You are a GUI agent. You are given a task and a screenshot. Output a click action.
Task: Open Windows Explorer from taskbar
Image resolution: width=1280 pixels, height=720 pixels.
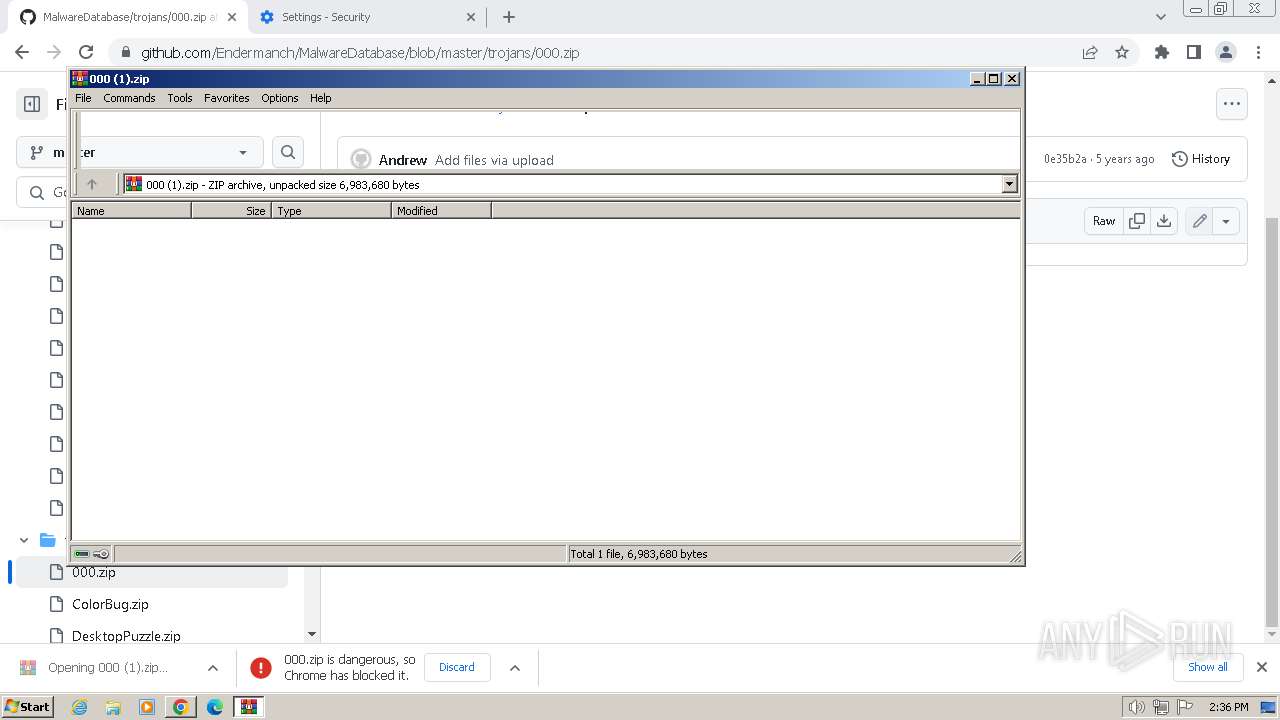pos(113,707)
